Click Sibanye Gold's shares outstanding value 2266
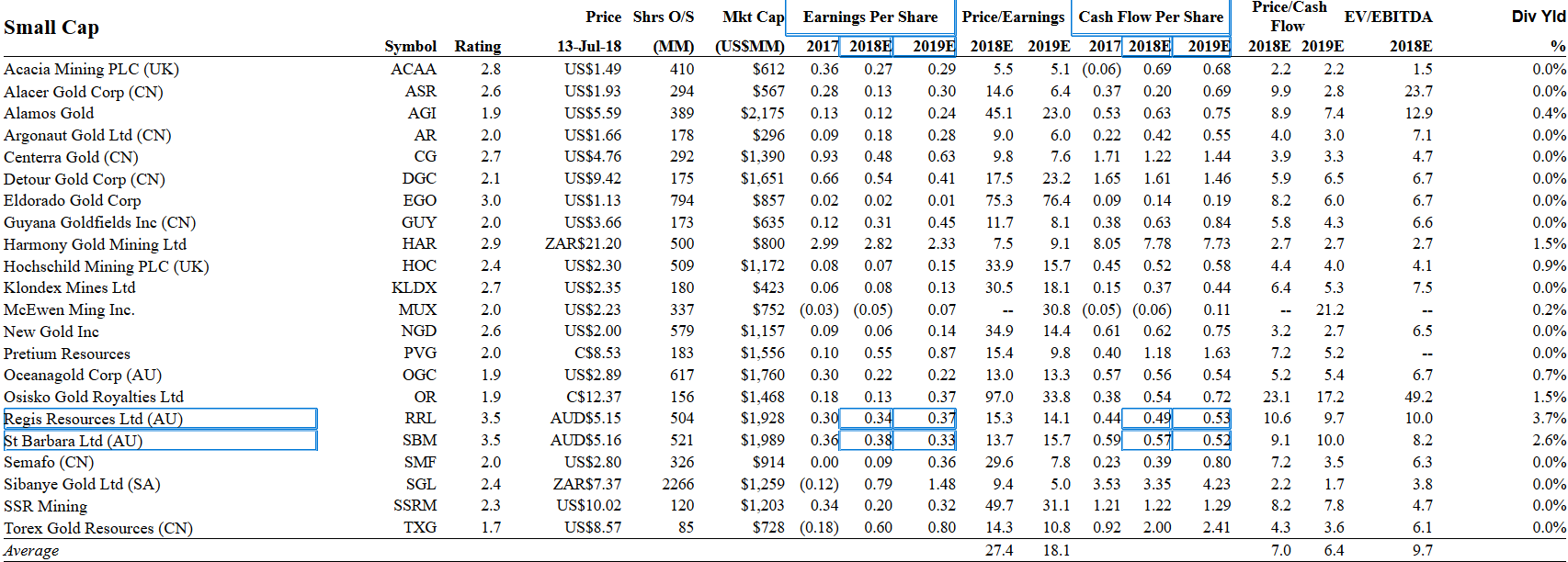 [x=678, y=484]
